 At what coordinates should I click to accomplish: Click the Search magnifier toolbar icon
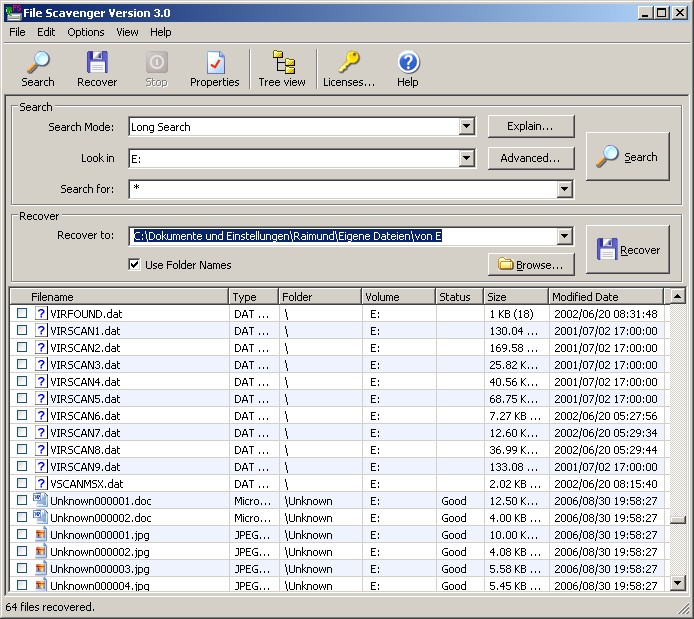tap(38, 62)
